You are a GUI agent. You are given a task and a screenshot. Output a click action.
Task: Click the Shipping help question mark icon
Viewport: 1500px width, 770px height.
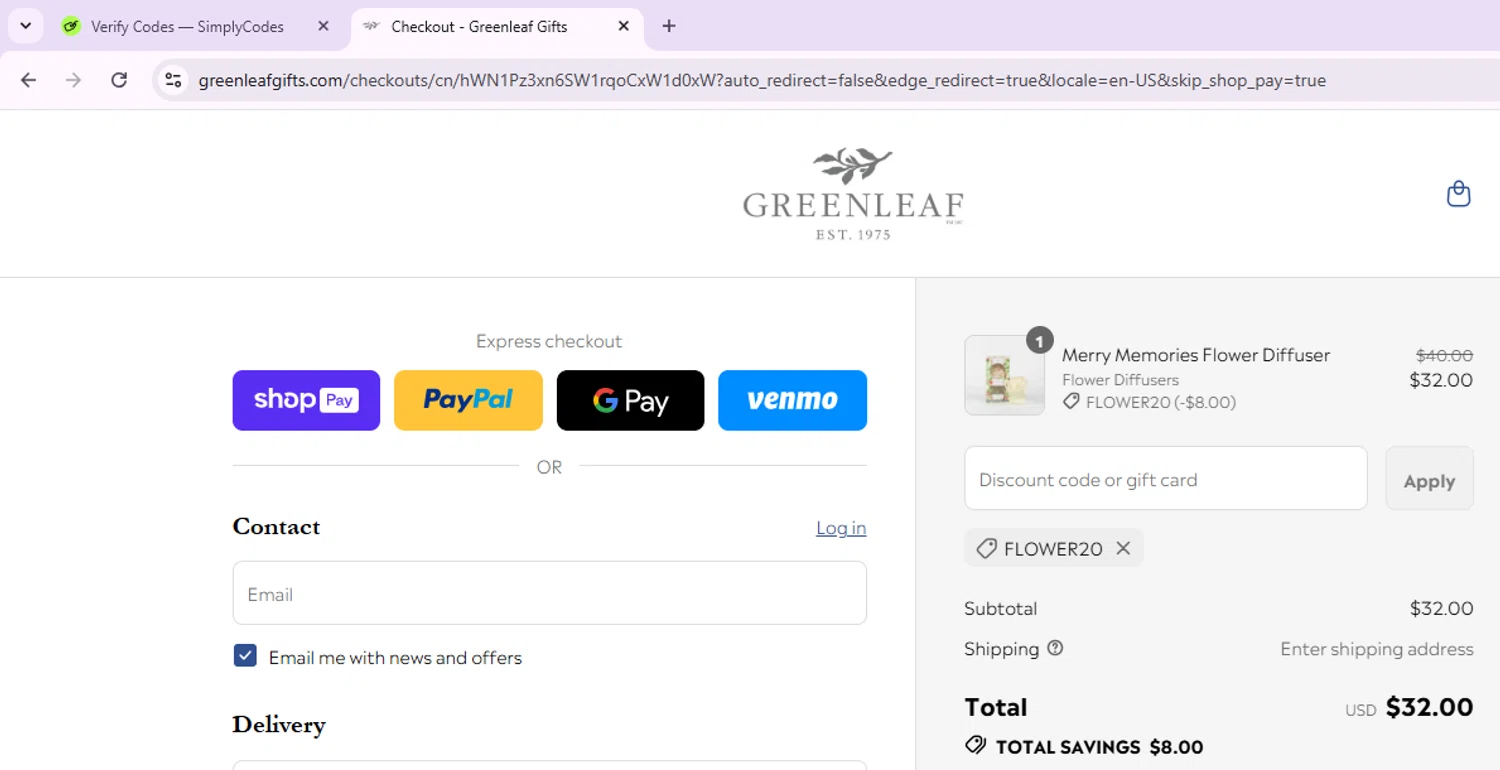point(1055,648)
